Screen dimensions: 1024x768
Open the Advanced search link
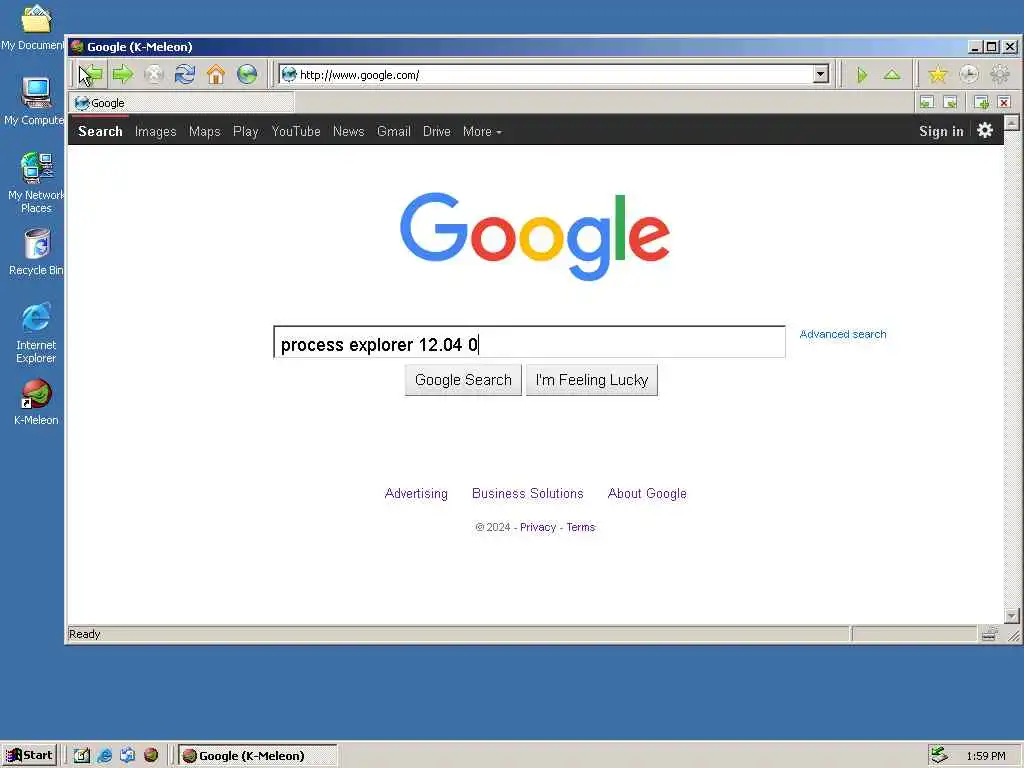coord(843,334)
